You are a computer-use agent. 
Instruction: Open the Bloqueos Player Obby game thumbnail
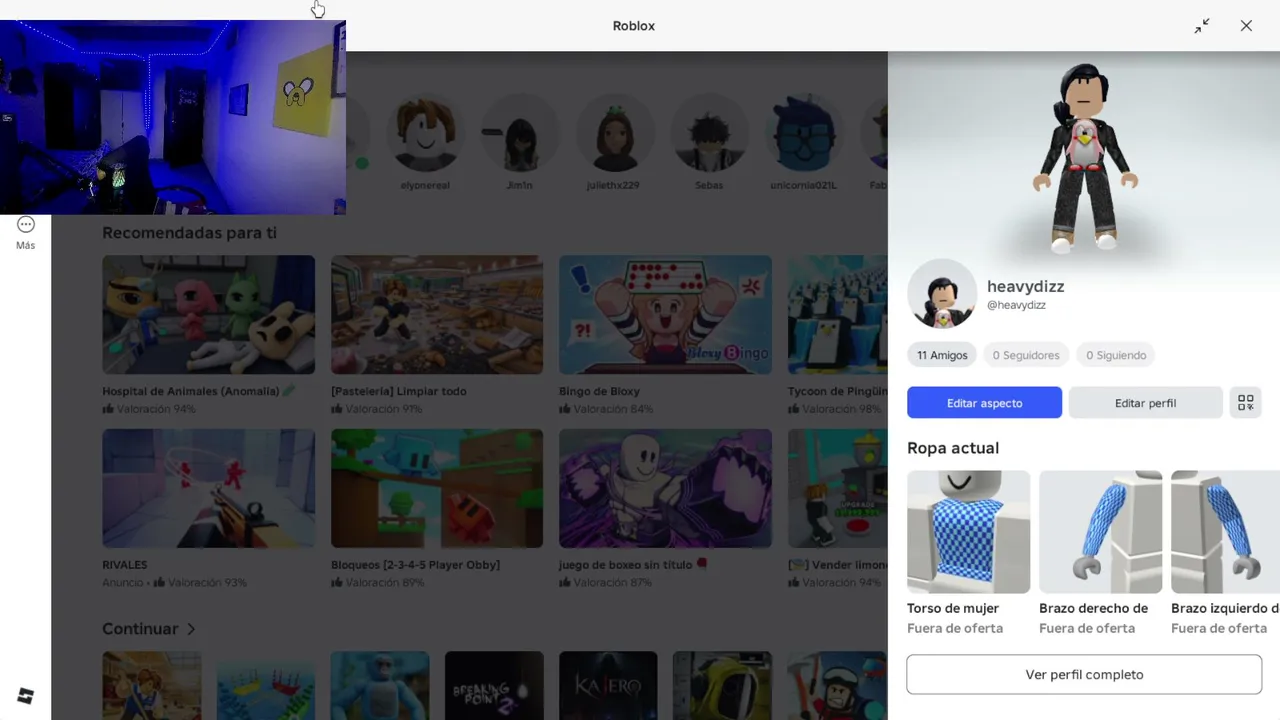tap(437, 489)
